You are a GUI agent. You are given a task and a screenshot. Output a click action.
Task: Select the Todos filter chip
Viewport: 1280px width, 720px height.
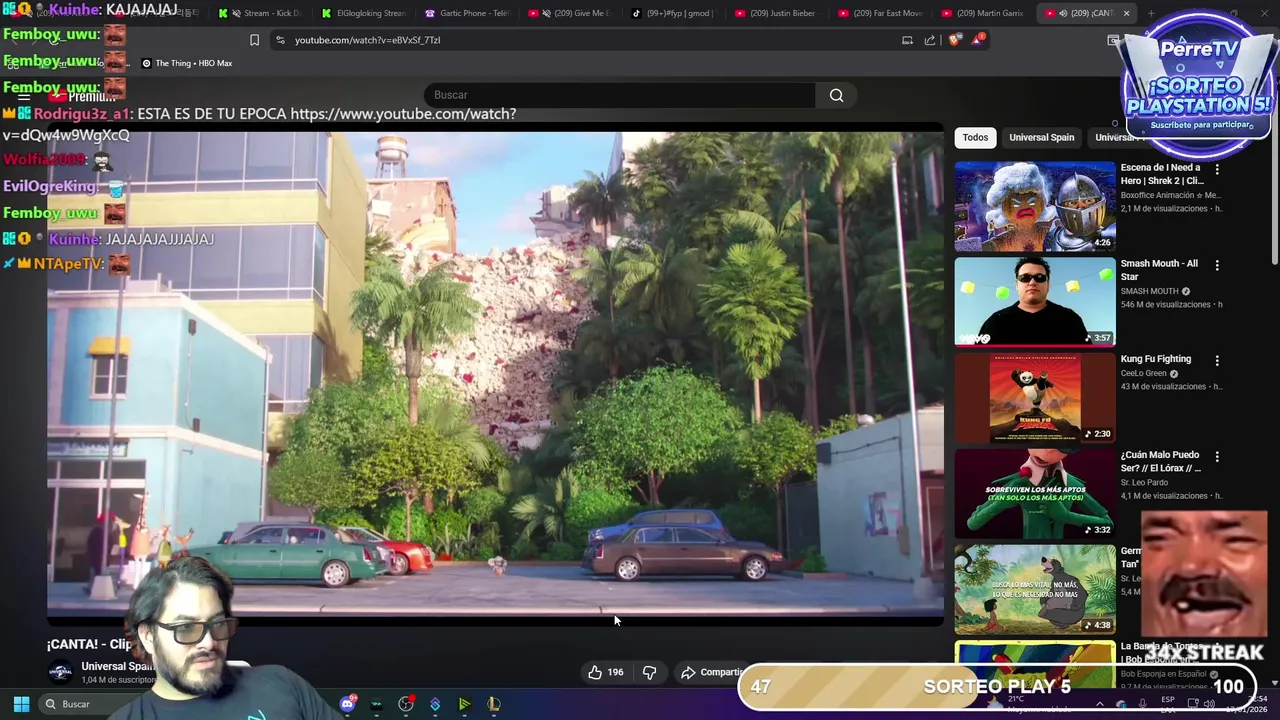pyautogui.click(x=975, y=137)
